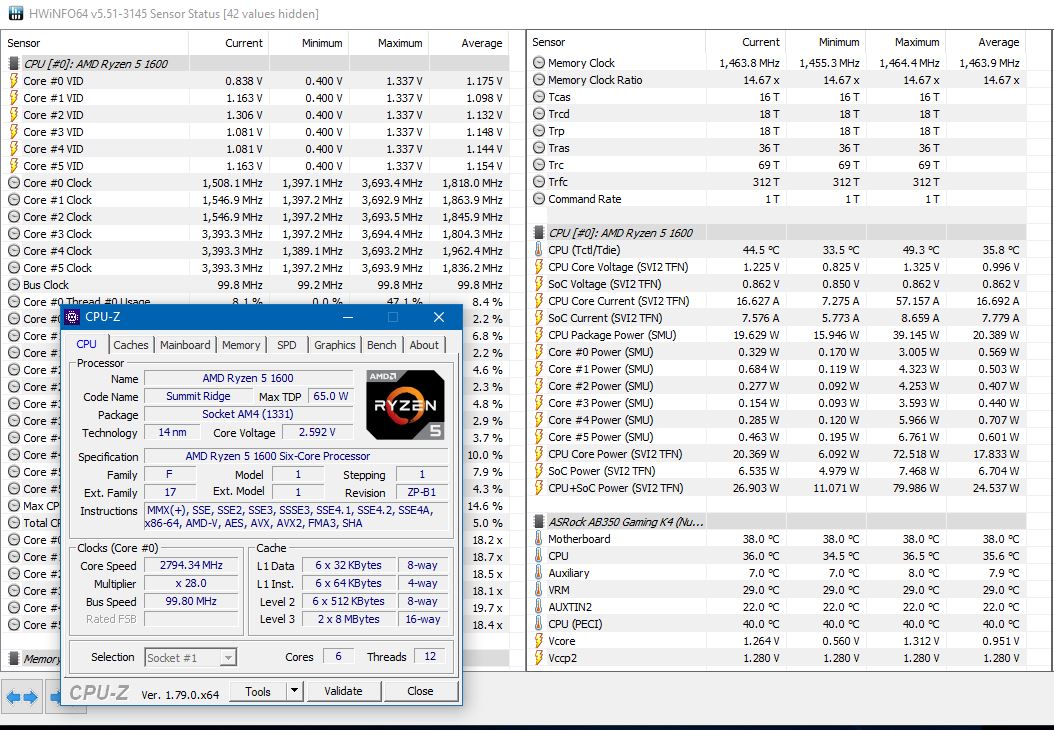Click the blue left-right arrows button in HWiNFO toolbar

coord(22,697)
